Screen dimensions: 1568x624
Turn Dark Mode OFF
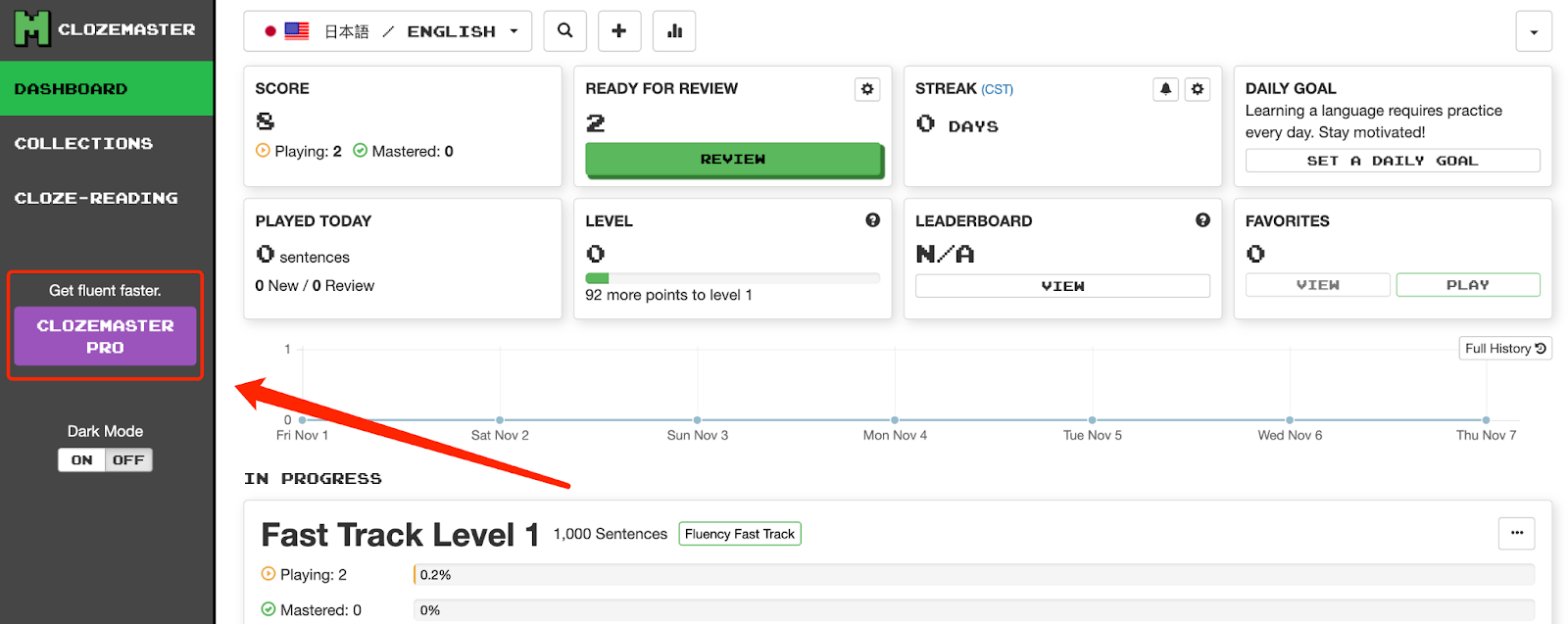coord(128,459)
